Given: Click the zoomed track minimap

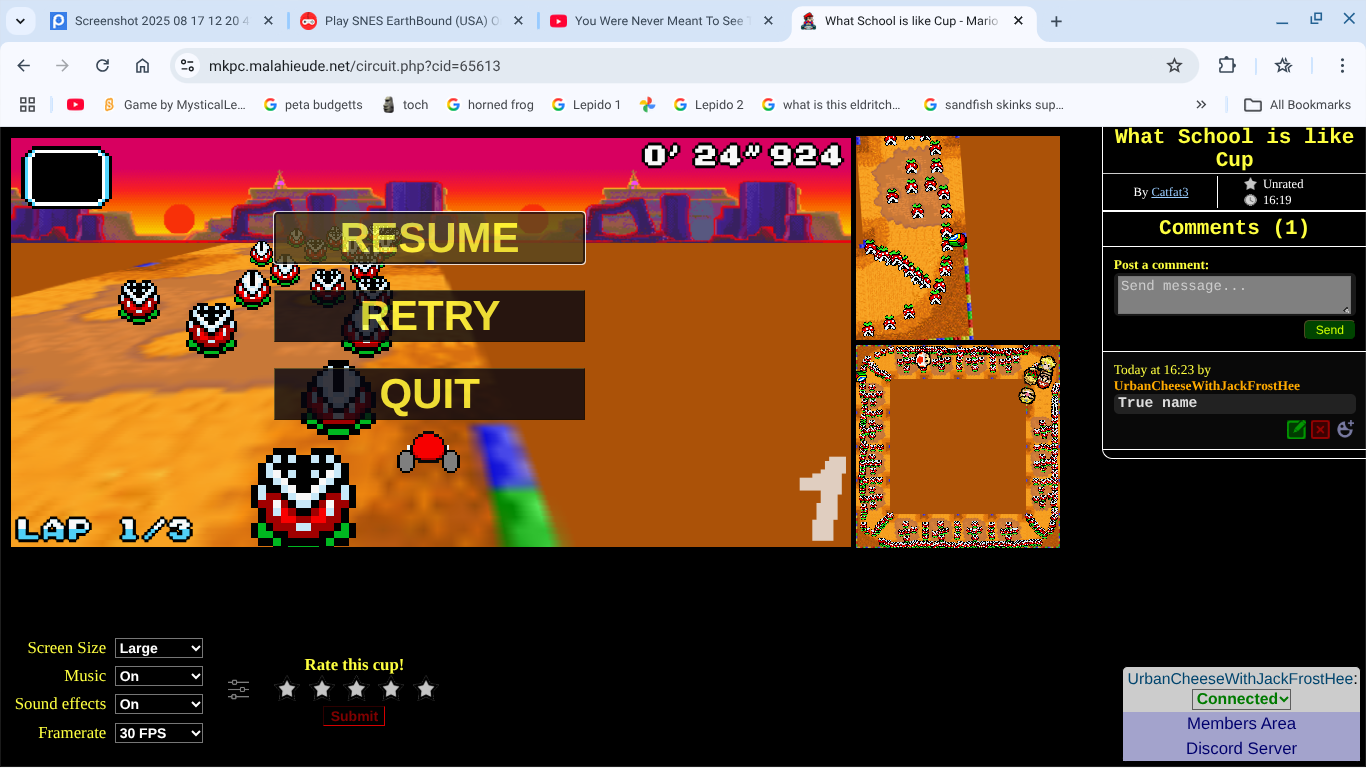Looking at the screenshot, I should (x=958, y=238).
